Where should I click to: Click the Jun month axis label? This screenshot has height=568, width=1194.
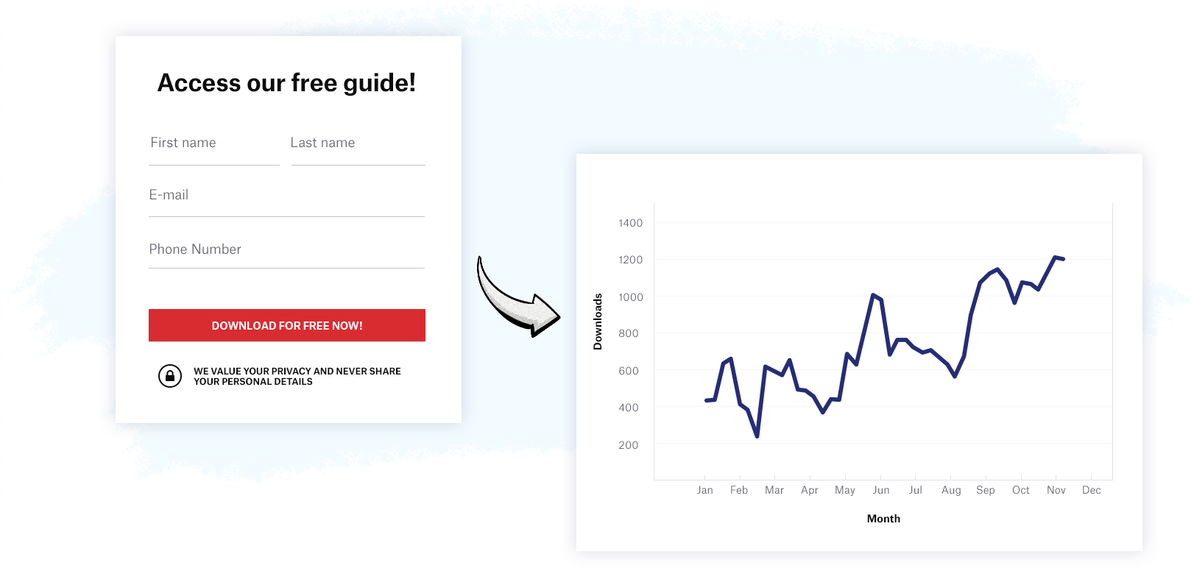pos(880,490)
